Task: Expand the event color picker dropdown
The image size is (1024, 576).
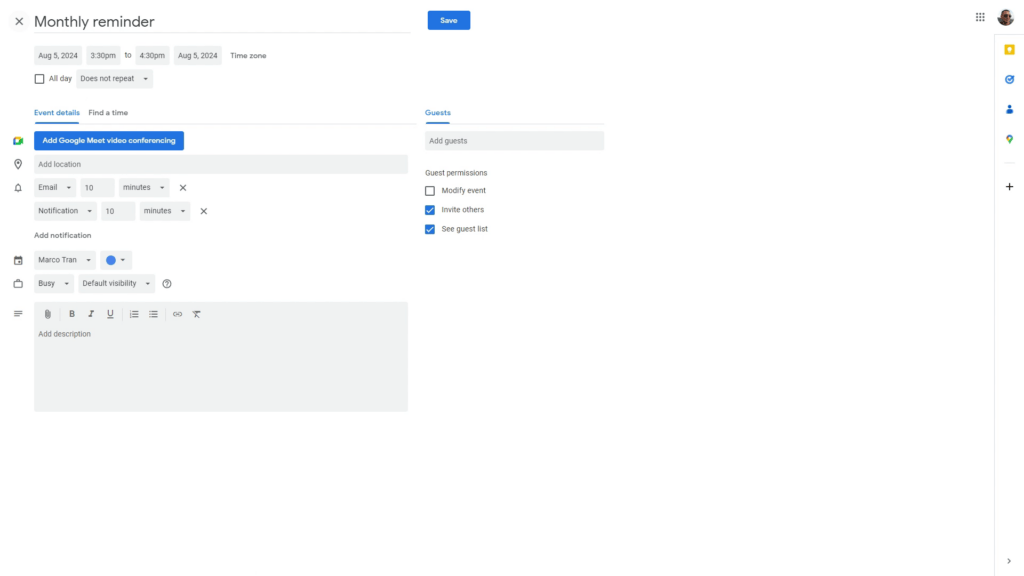Action: click(x=116, y=259)
